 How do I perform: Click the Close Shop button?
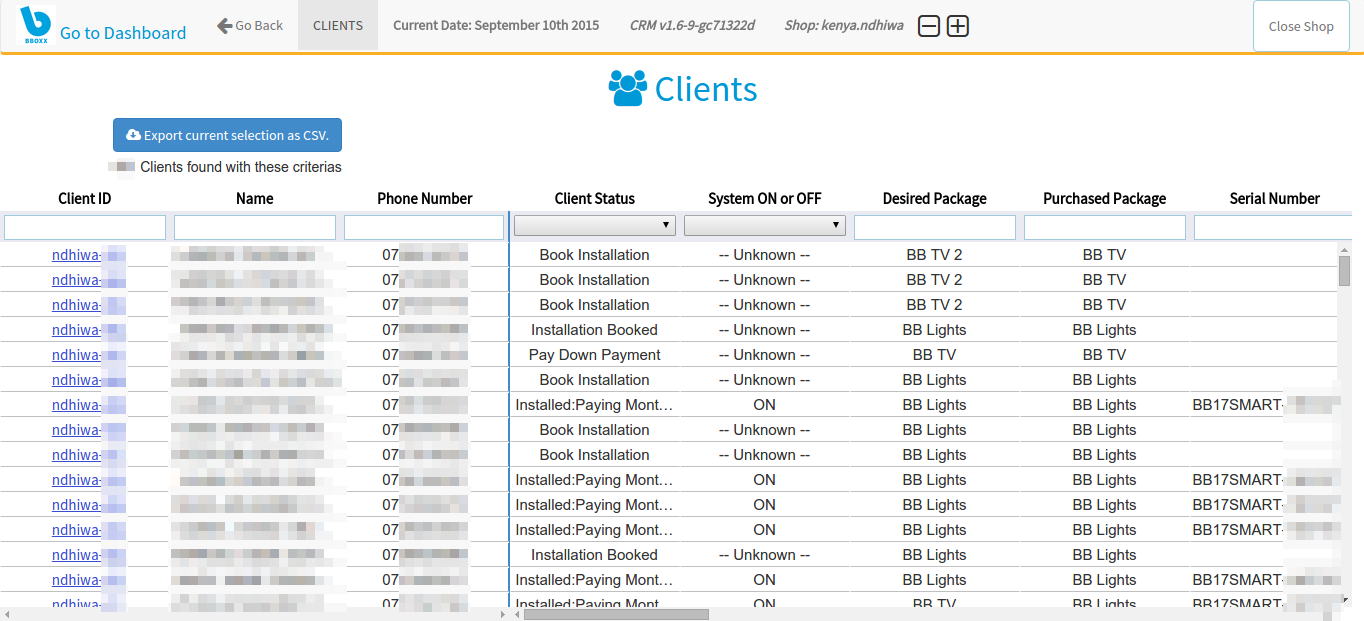[1301, 26]
